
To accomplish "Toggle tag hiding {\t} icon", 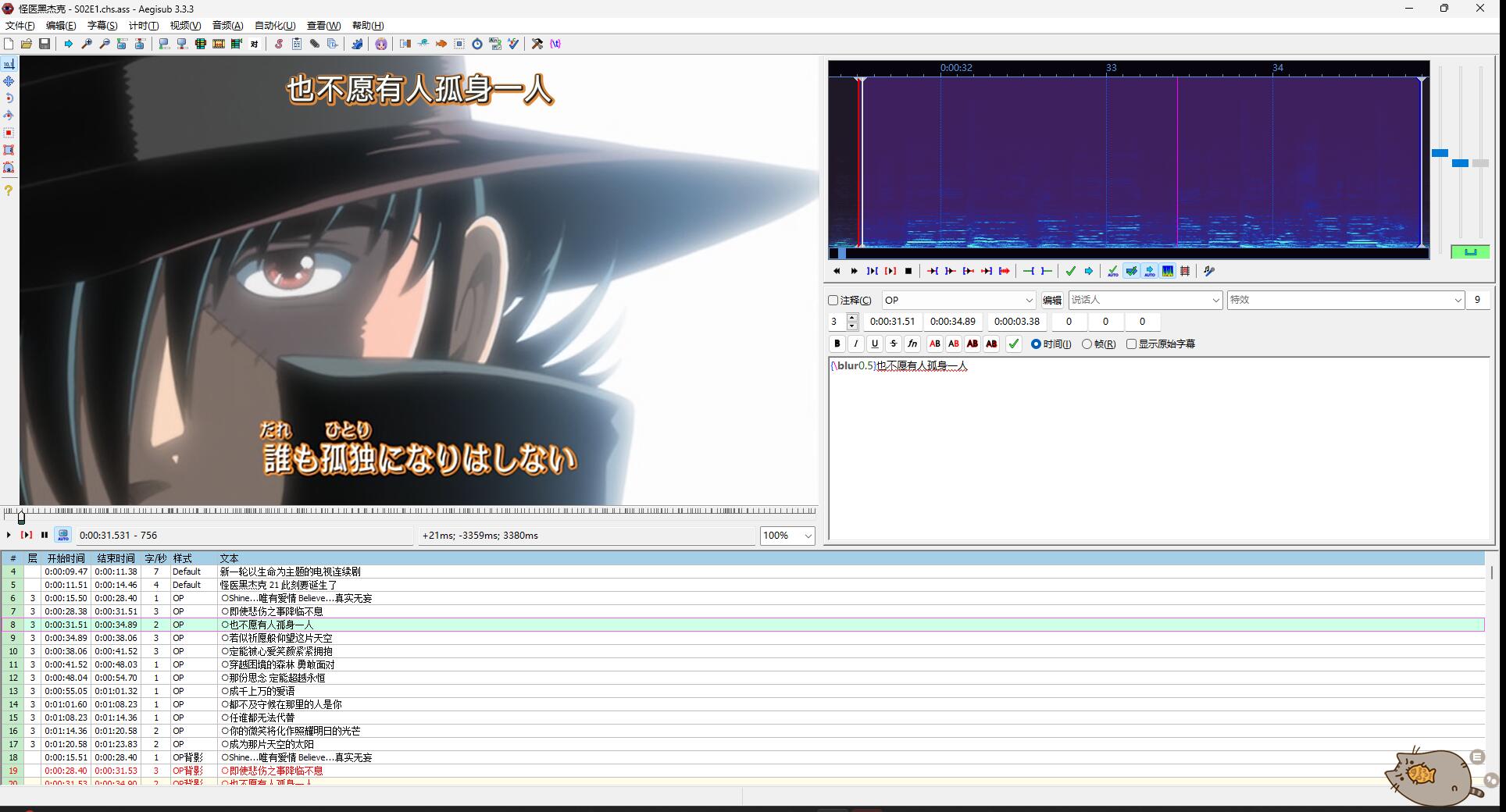I will (555, 44).
